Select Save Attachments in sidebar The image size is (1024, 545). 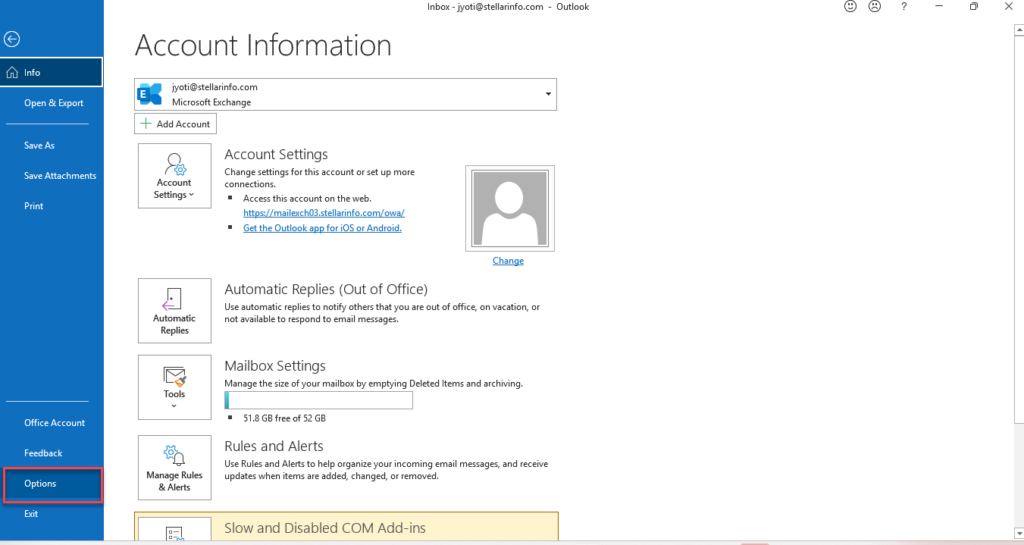pyautogui.click(x=60, y=176)
